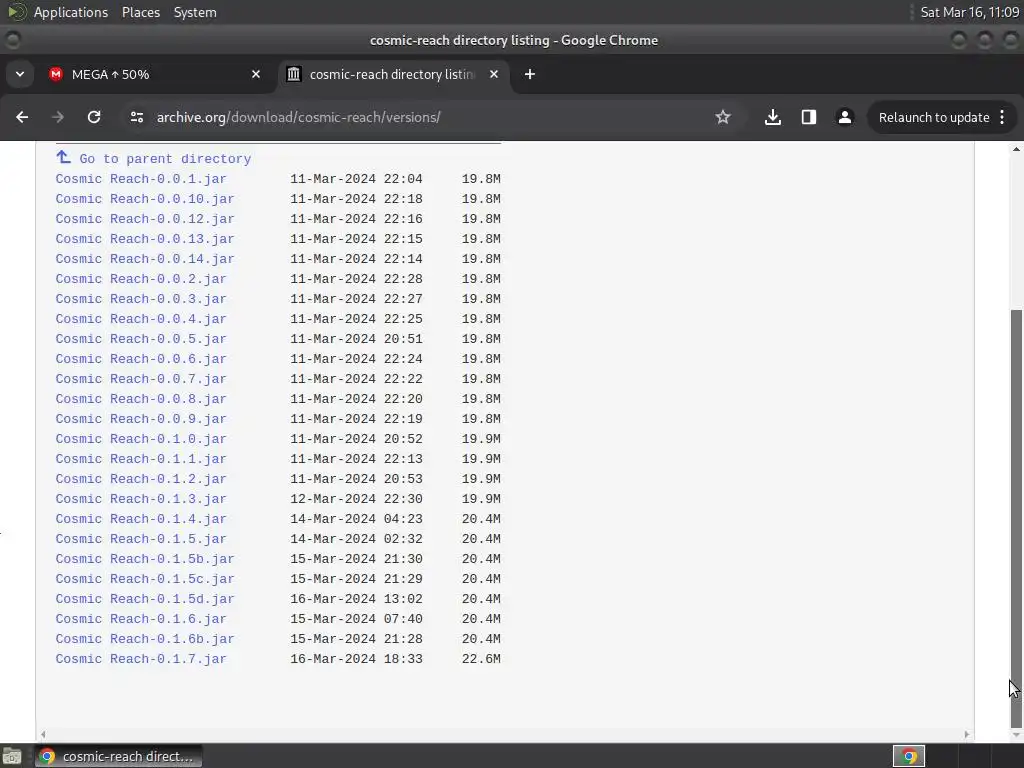Viewport: 1024px width, 768px height.
Task: Open the tab search dropdown chevron
Action: (20, 74)
